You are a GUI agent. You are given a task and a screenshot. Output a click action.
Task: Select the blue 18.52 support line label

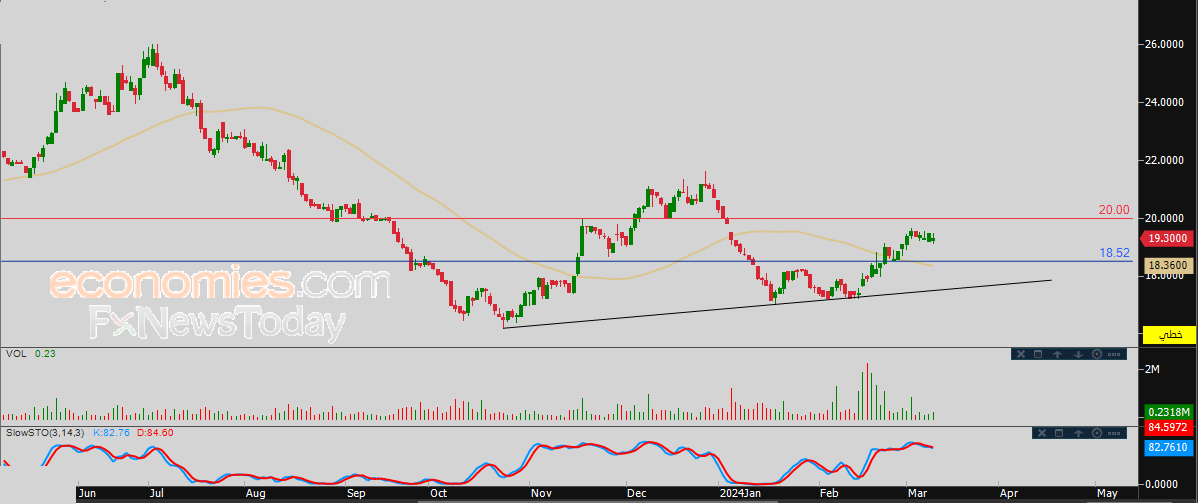click(x=1115, y=252)
